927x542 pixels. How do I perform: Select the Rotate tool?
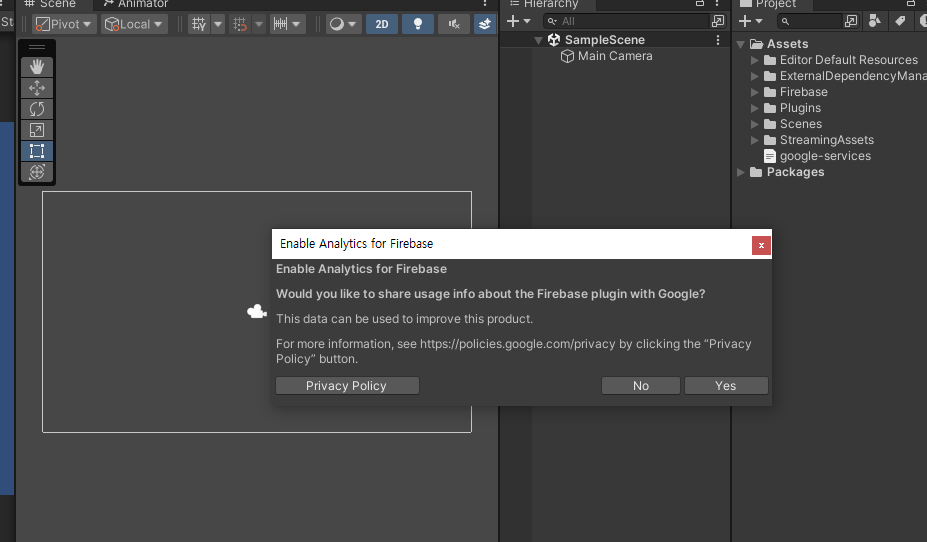[37, 109]
